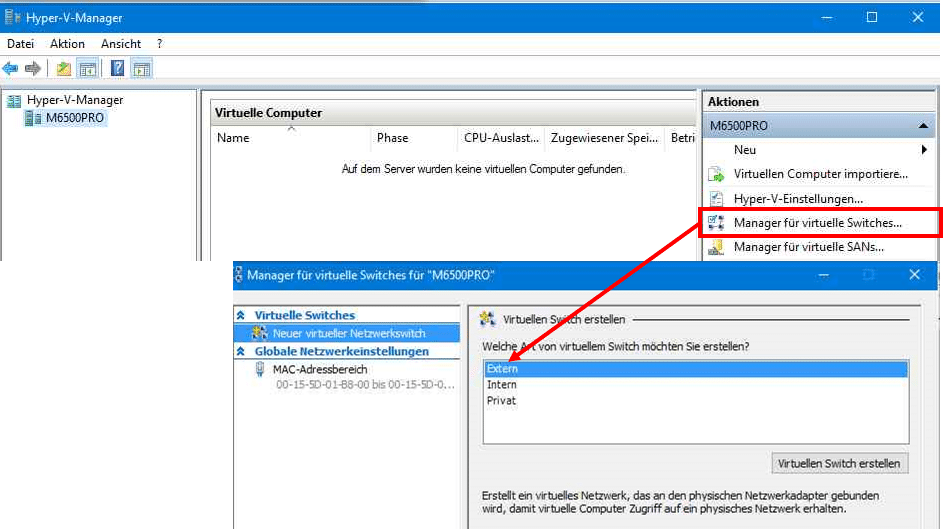Click the Hyper-V-Einstellungen icon
The image size is (943, 529).
click(716, 199)
